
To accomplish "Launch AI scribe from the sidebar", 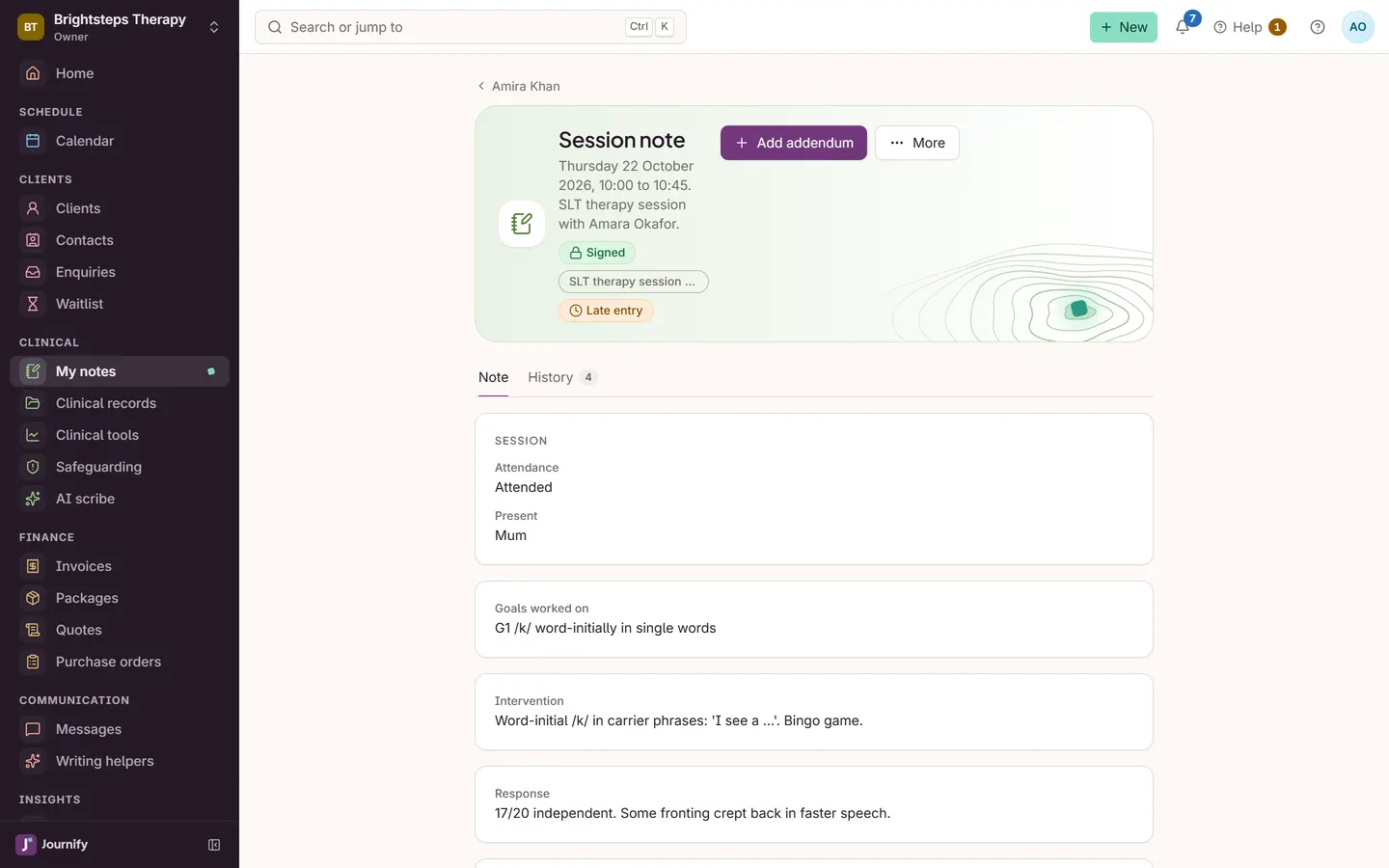I will (120, 499).
